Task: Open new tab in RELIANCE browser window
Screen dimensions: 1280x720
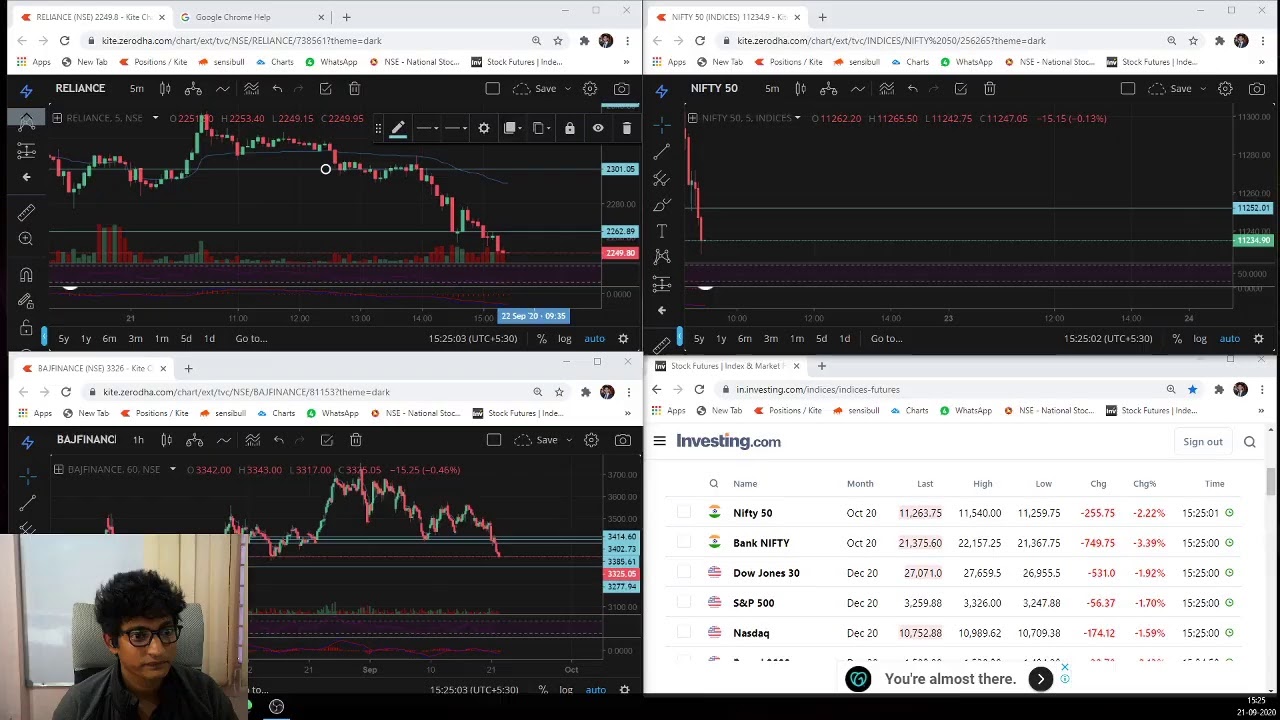Action: tap(346, 17)
